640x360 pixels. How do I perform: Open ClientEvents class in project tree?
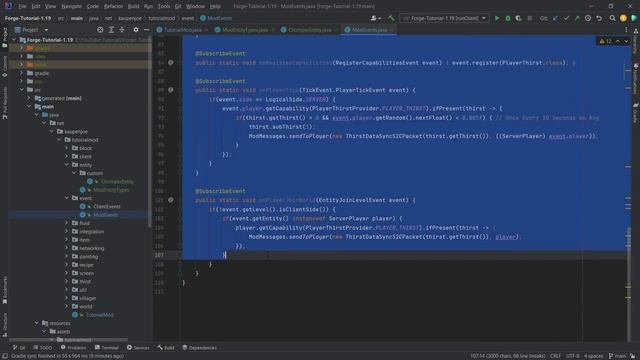(107, 207)
